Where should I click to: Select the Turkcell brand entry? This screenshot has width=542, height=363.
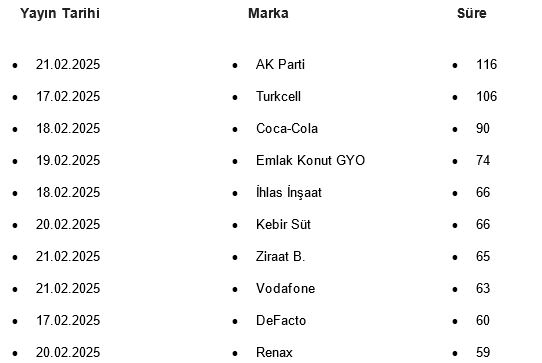278,96
